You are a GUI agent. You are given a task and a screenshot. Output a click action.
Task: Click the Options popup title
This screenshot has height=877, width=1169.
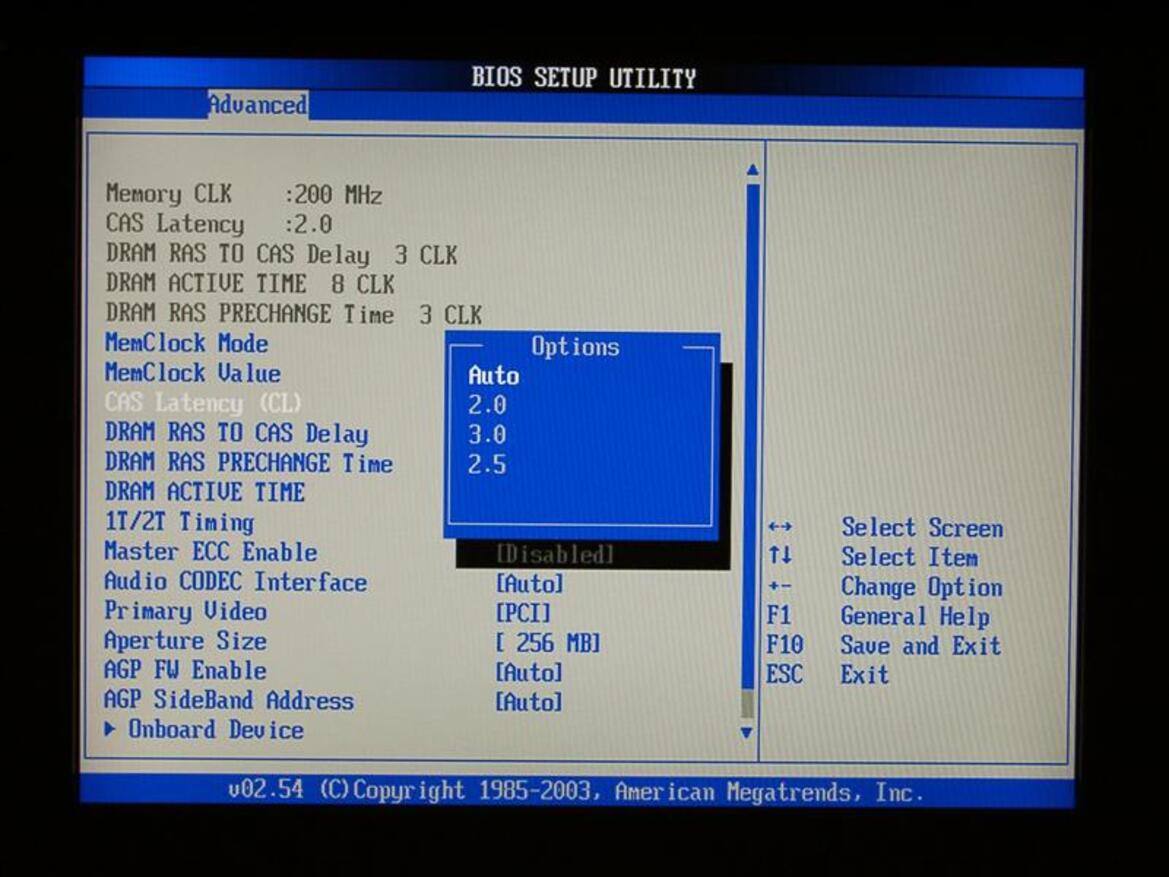[575, 347]
